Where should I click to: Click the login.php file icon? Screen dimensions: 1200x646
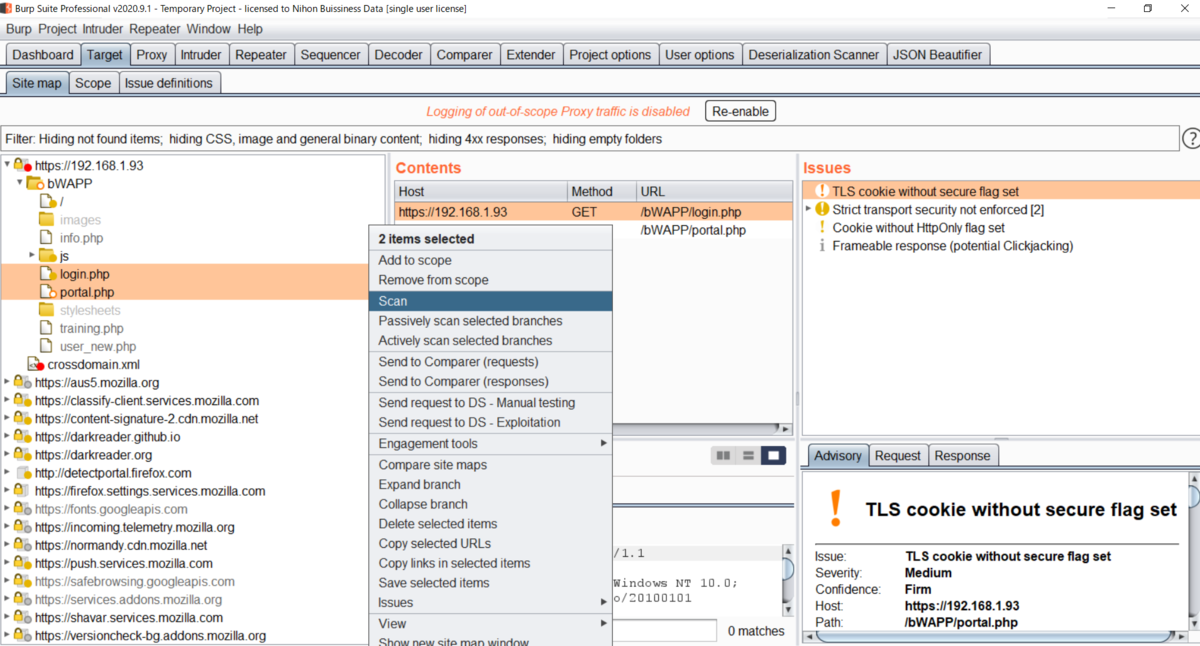point(48,274)
